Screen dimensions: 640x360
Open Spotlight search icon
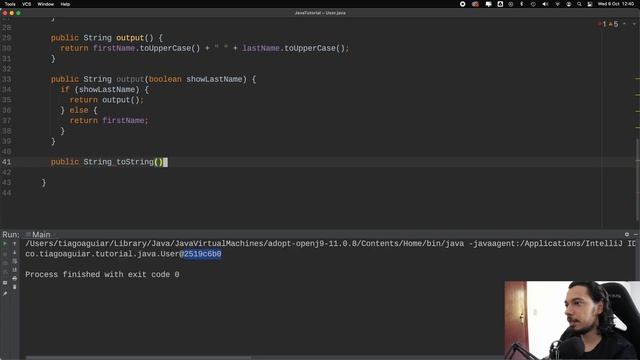coord(579,4)
